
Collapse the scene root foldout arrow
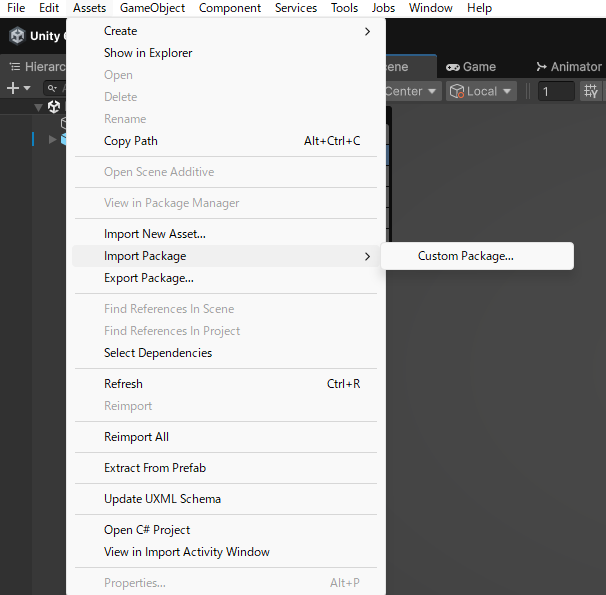[38, 107]
